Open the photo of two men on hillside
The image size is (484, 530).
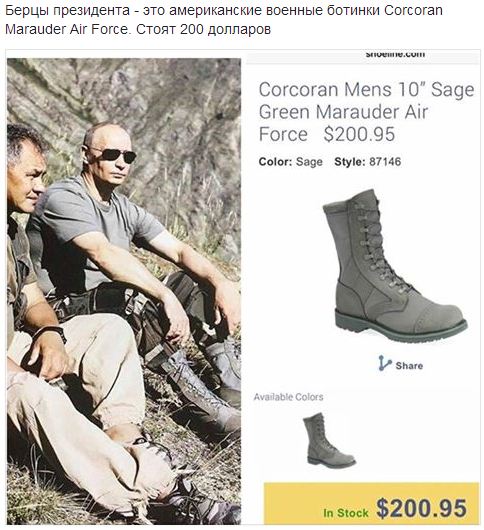coord(124,291)
